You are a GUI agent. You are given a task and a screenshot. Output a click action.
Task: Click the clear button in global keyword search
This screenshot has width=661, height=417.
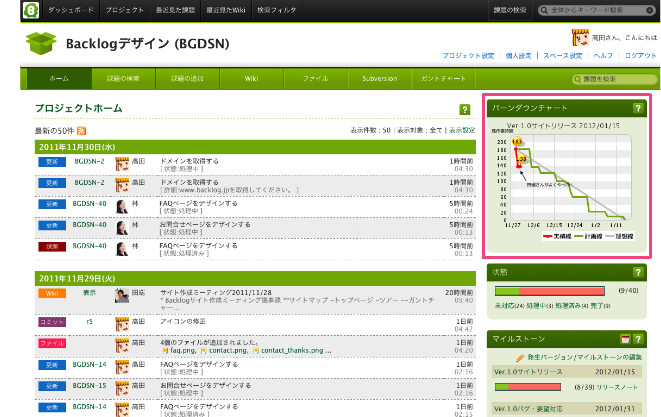[650, 10]
